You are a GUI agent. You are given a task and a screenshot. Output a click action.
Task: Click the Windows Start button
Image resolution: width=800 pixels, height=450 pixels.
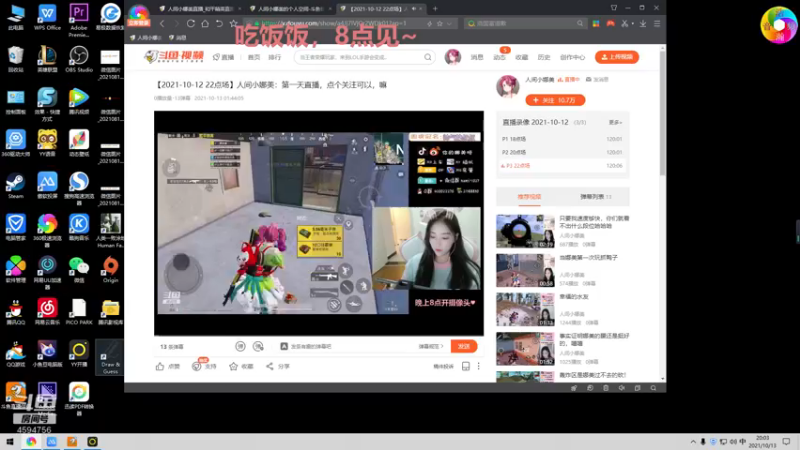tap(10, 441)
